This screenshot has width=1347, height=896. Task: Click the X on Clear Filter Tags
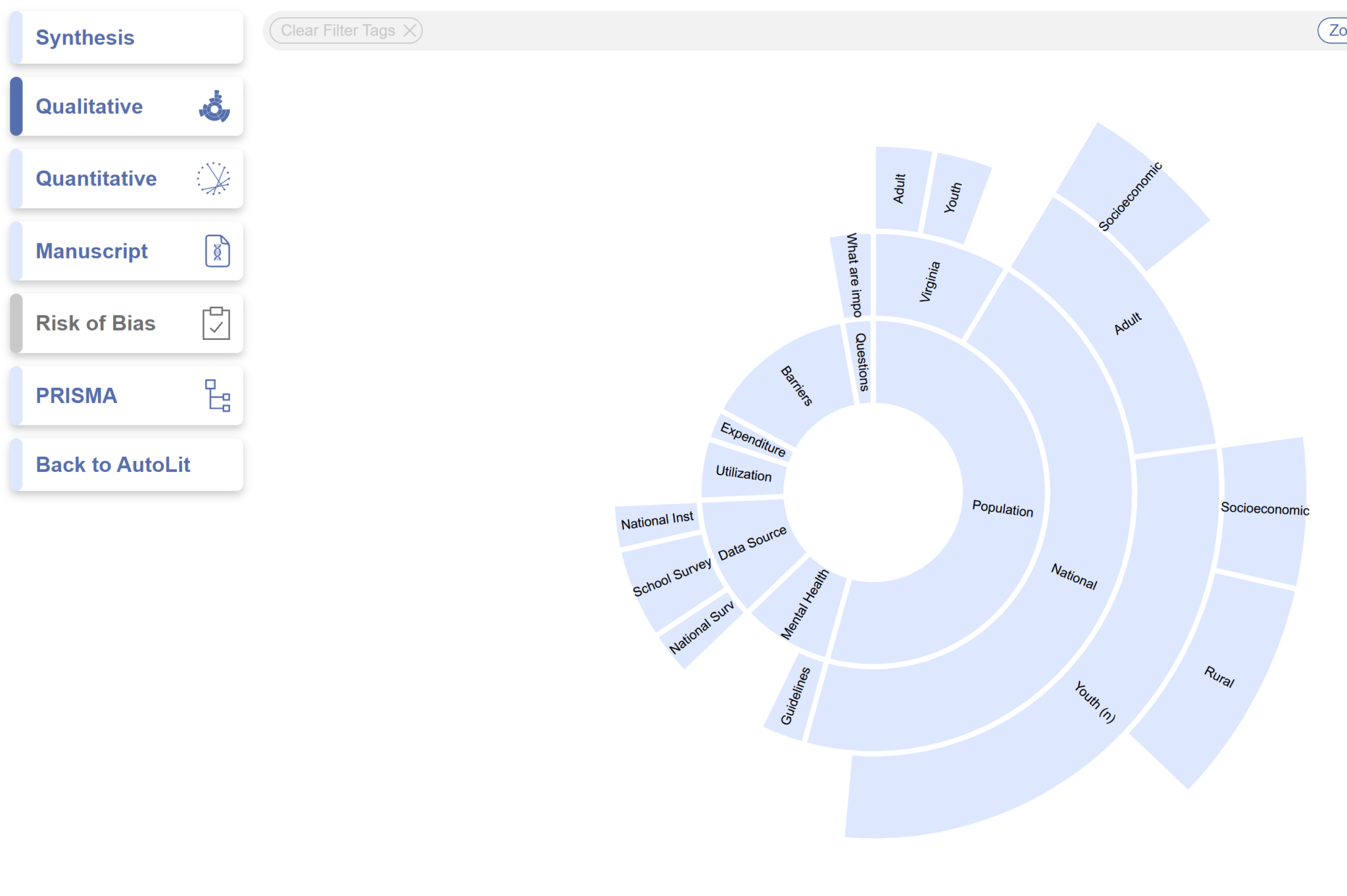pyautogui.click(x=409, y=30)
